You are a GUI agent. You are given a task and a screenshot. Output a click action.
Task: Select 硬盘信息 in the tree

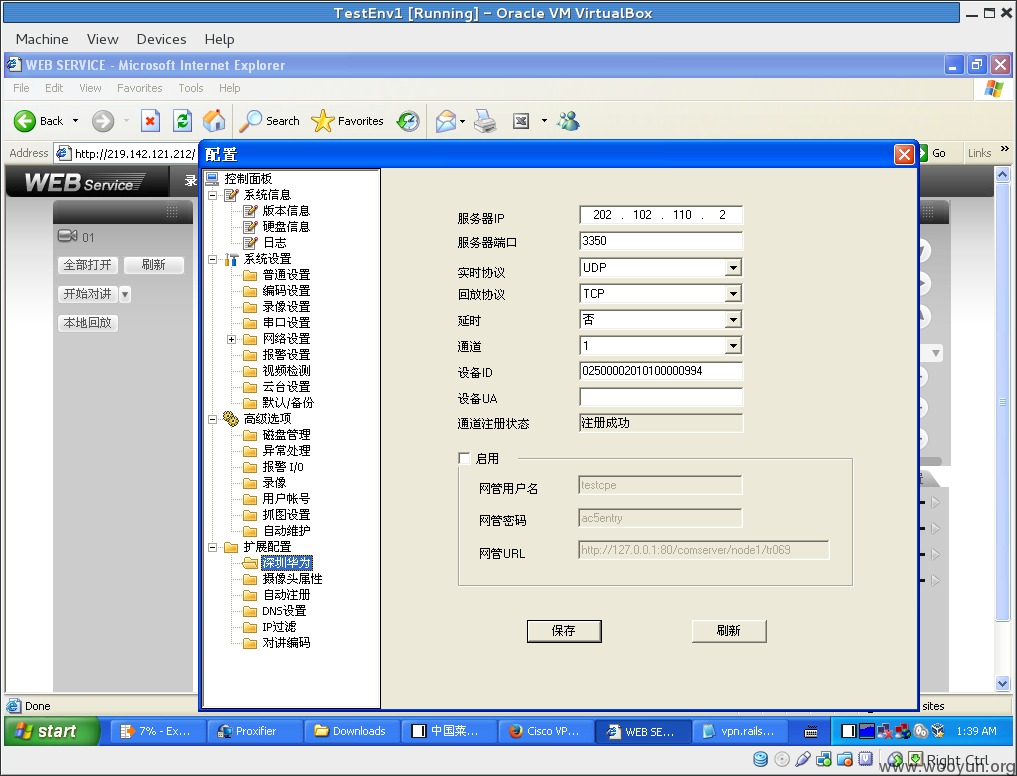(286, 226)
